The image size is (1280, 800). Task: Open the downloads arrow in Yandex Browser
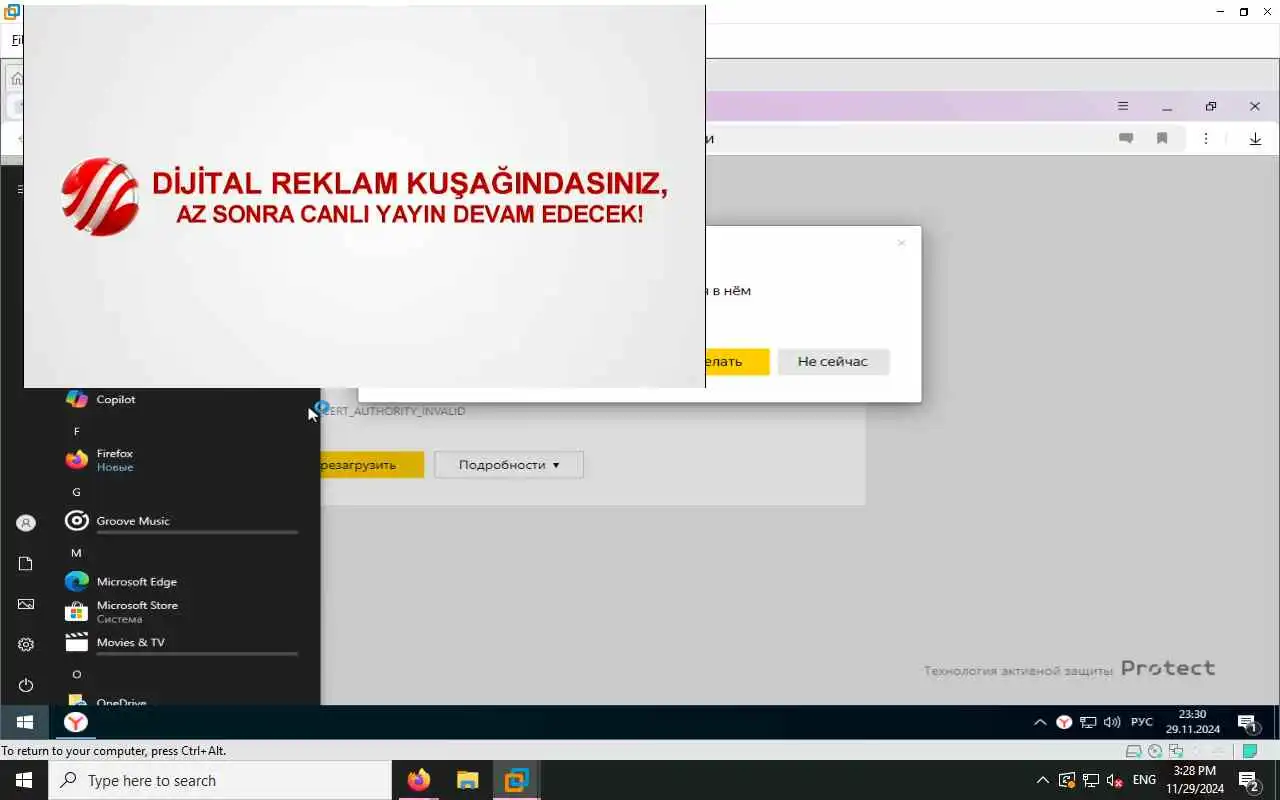(x=1255, y=139)
